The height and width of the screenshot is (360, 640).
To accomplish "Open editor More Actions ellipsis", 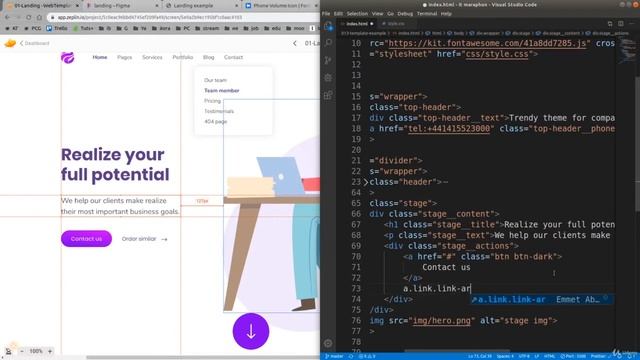I will coord(631,24).
